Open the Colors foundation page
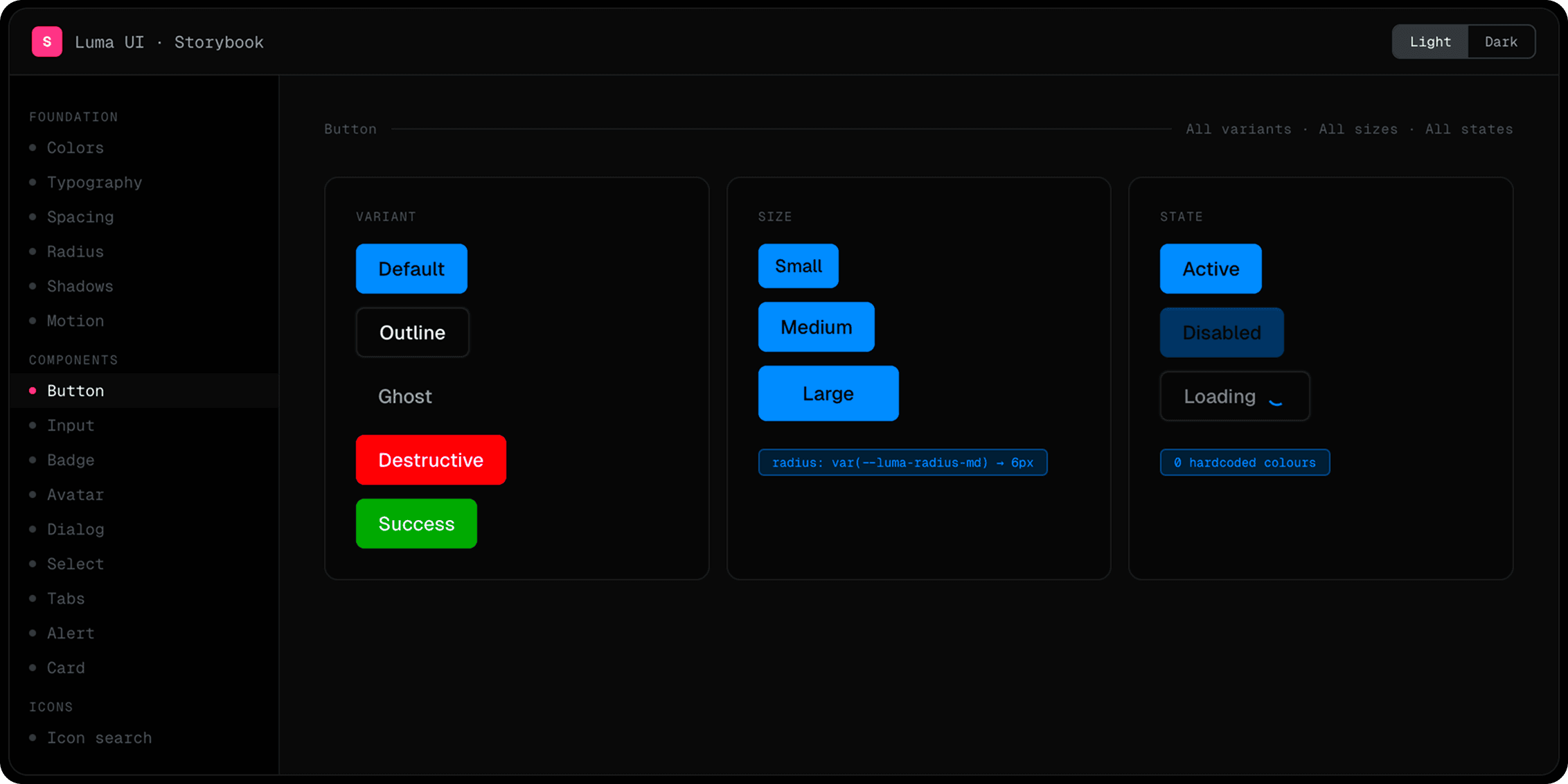This screenshot has width=1568, height=784. click(x=75, y=148)
